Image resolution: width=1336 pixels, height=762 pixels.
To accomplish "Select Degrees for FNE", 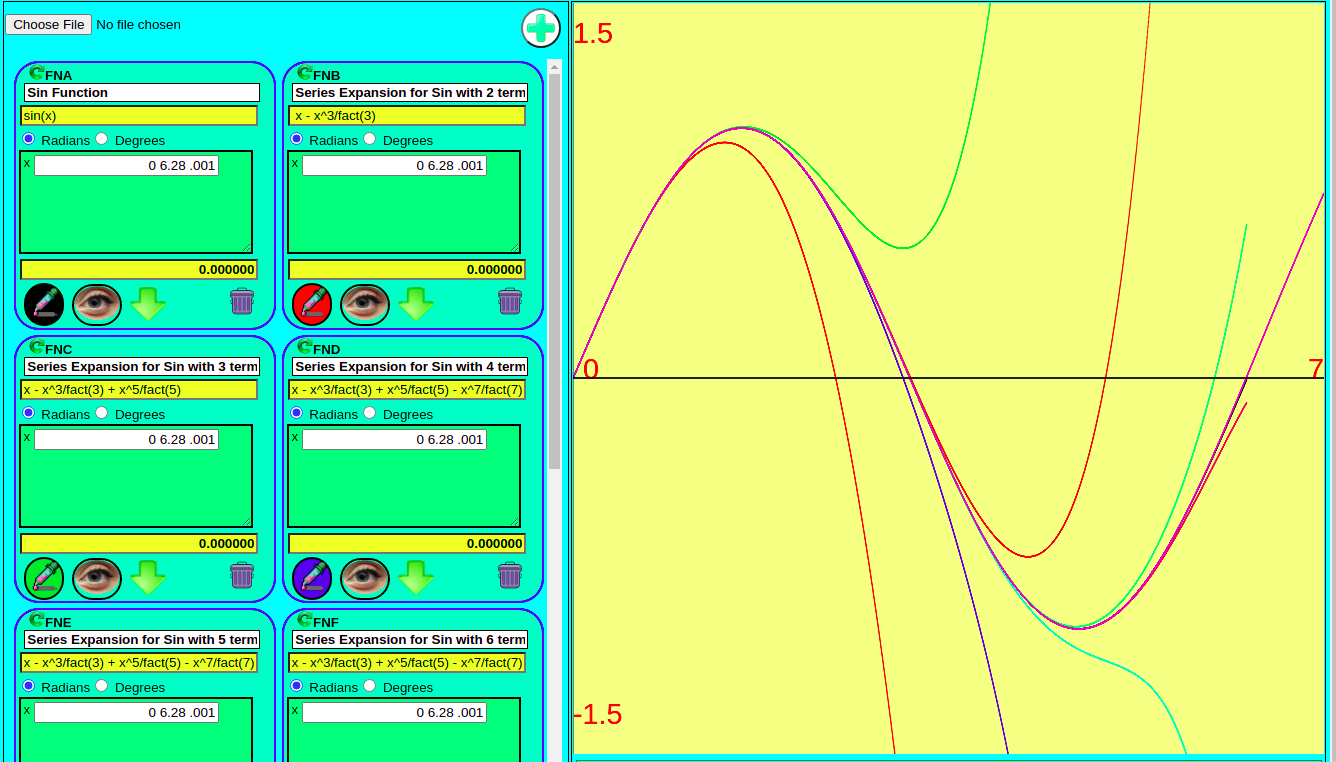I will (x=101, y=686).
